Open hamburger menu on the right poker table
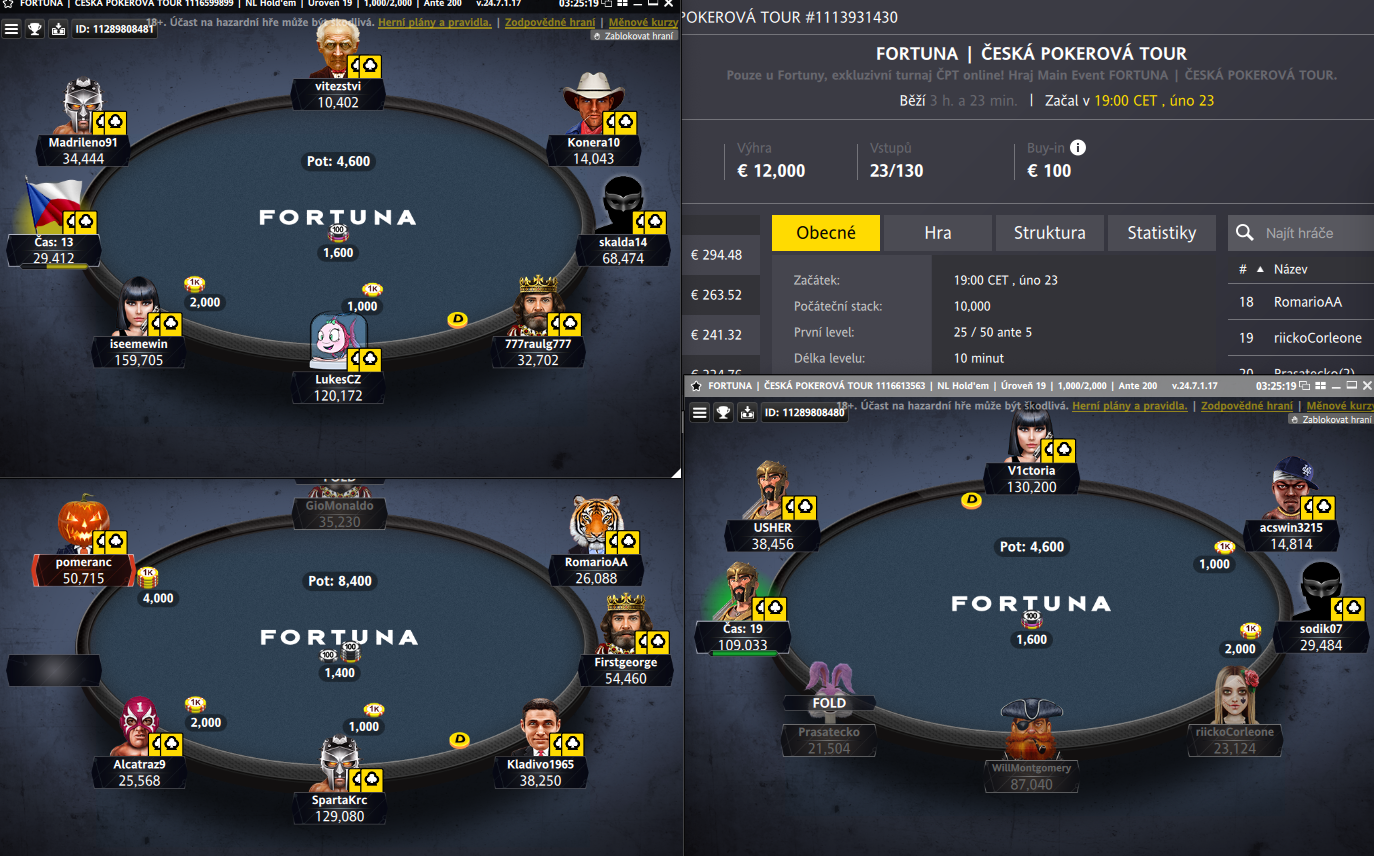The height and width of the screenshot is (856, 1374). pyautogui.click(x=699, y=412)
